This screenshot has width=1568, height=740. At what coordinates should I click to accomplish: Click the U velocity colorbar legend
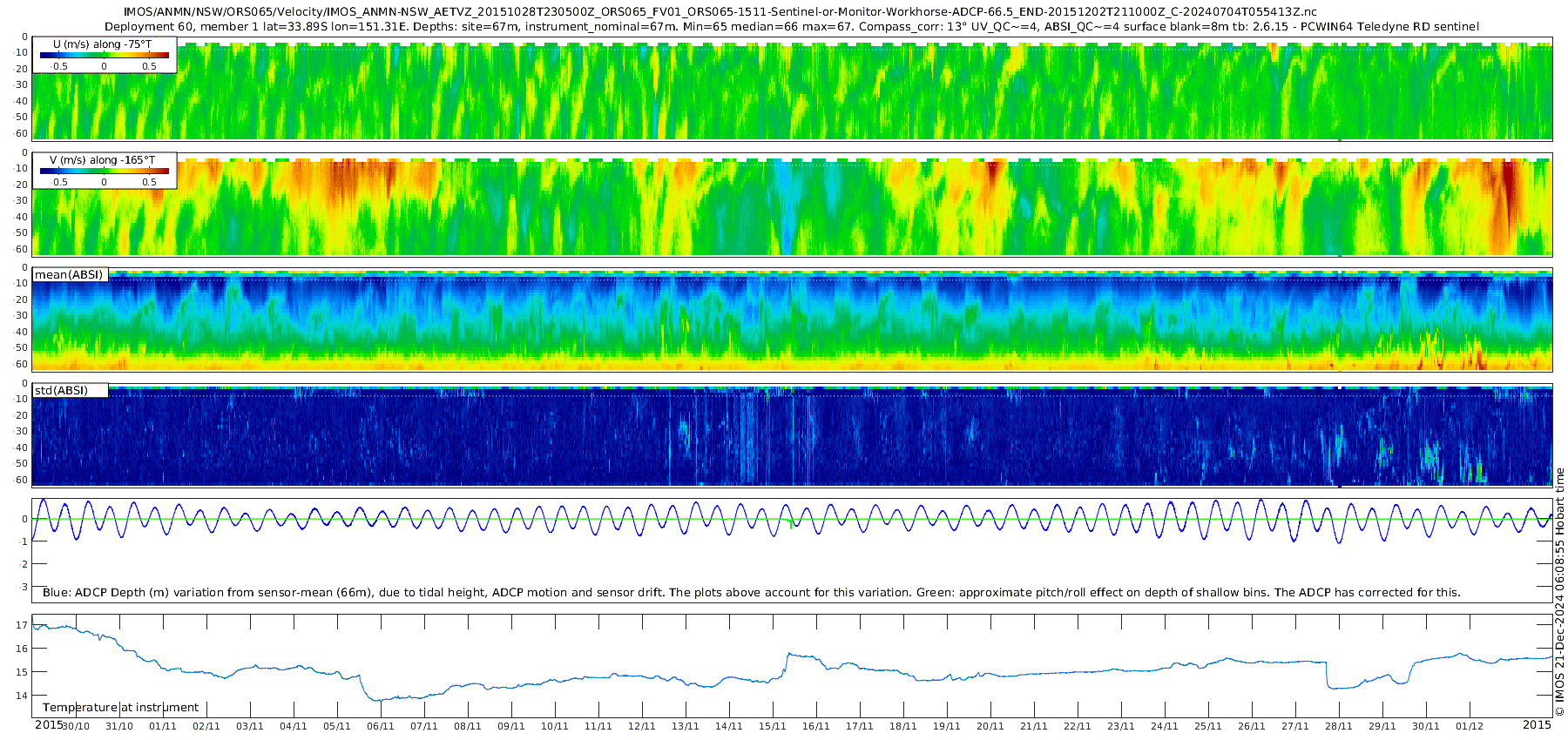(x=105, y=55)
